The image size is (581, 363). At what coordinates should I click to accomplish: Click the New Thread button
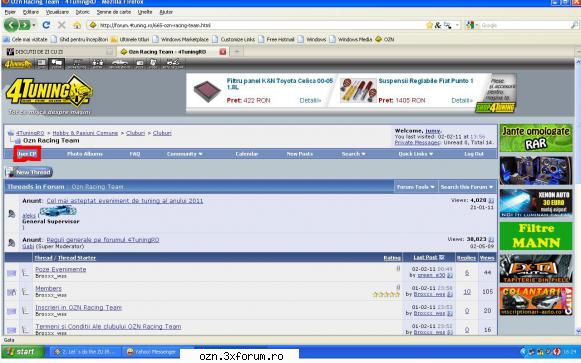[29, 172]
